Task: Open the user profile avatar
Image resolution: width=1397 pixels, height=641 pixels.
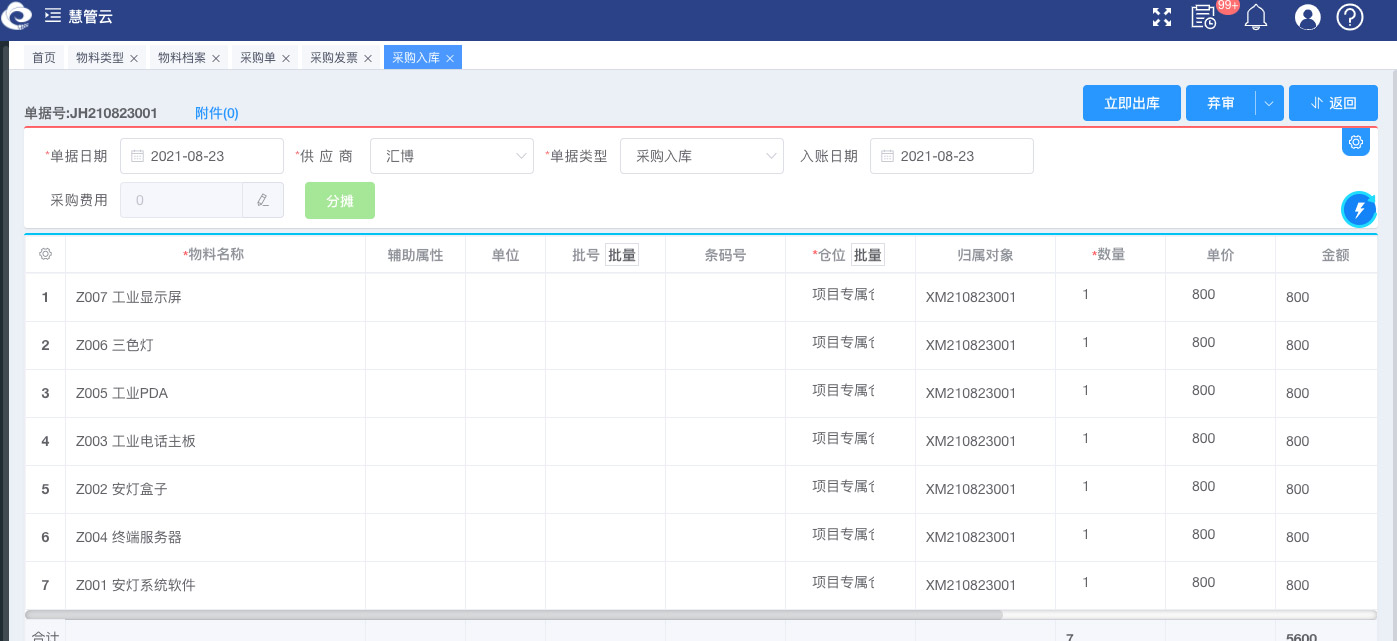Action: click(1308, 17)
